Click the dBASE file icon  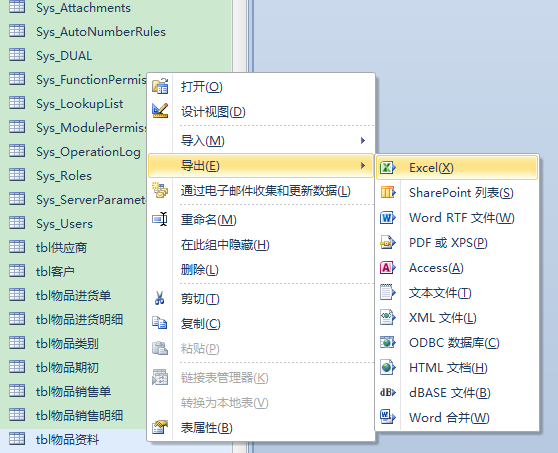388,393
